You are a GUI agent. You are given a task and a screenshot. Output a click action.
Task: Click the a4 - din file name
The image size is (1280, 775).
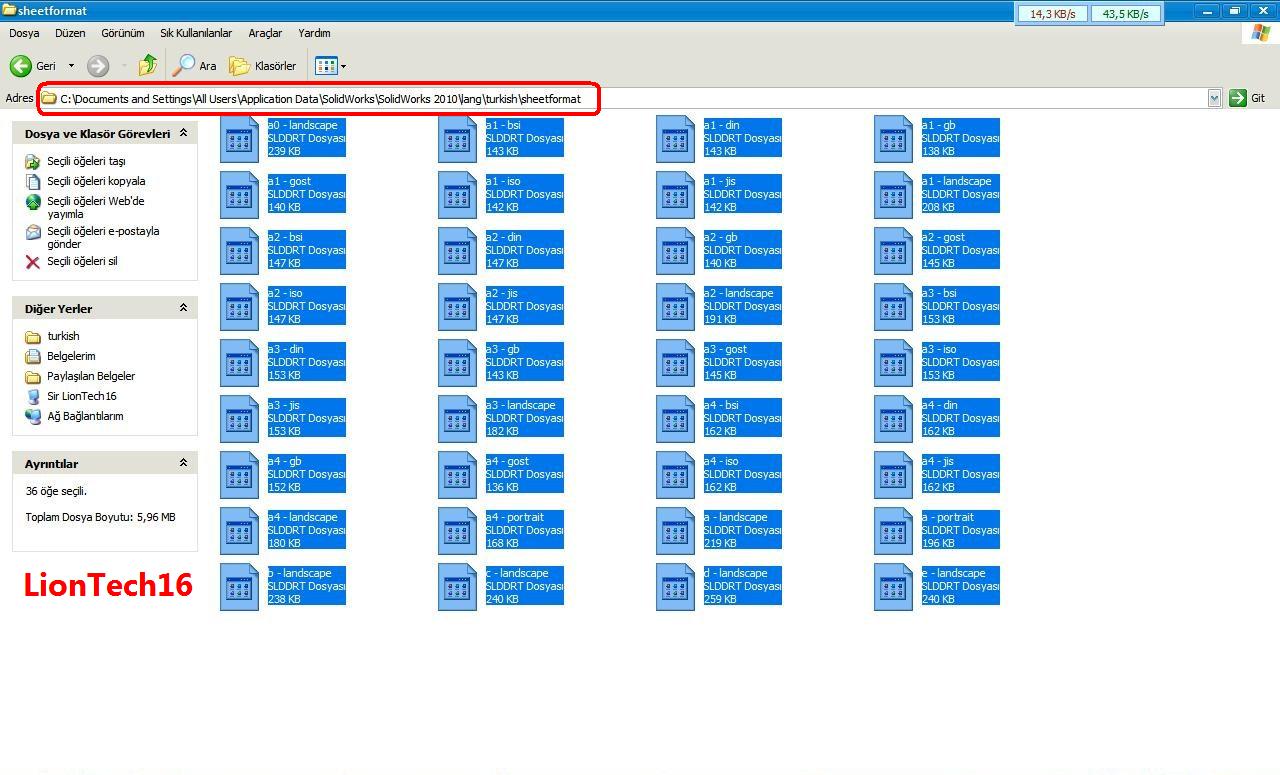[939, 405]
